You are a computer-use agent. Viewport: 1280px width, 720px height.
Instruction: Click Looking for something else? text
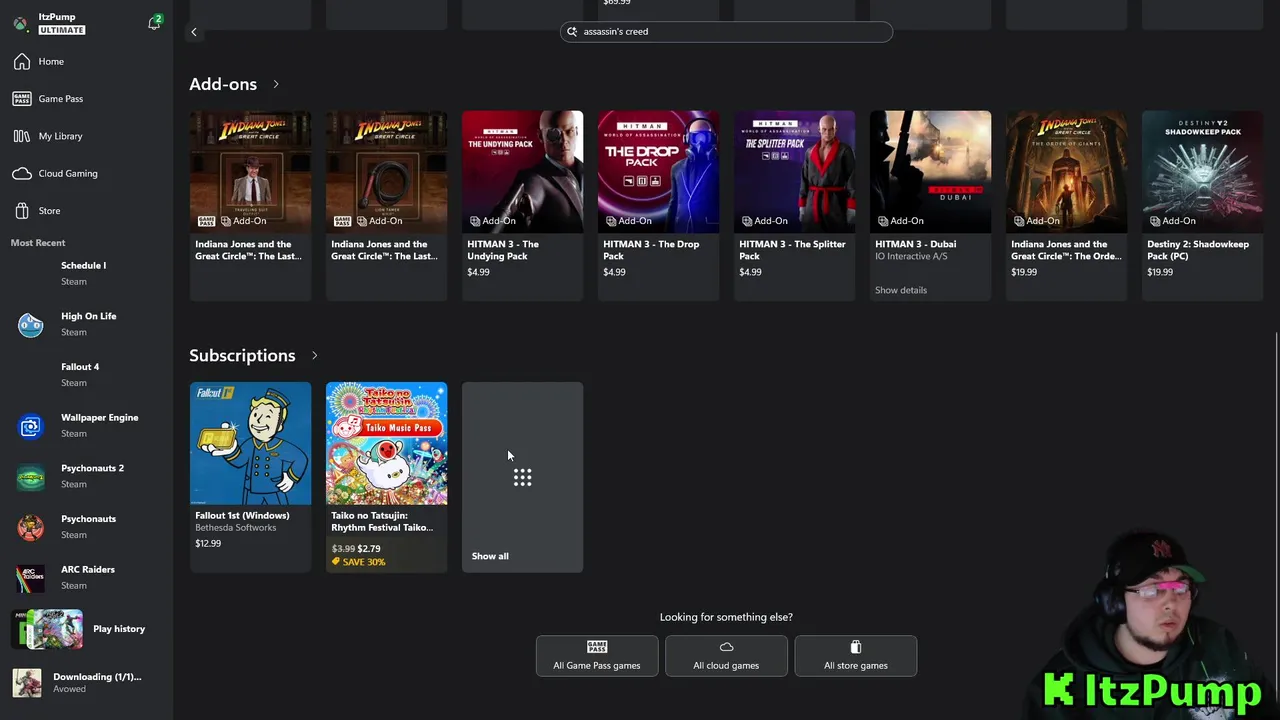[x=726, y=617]
